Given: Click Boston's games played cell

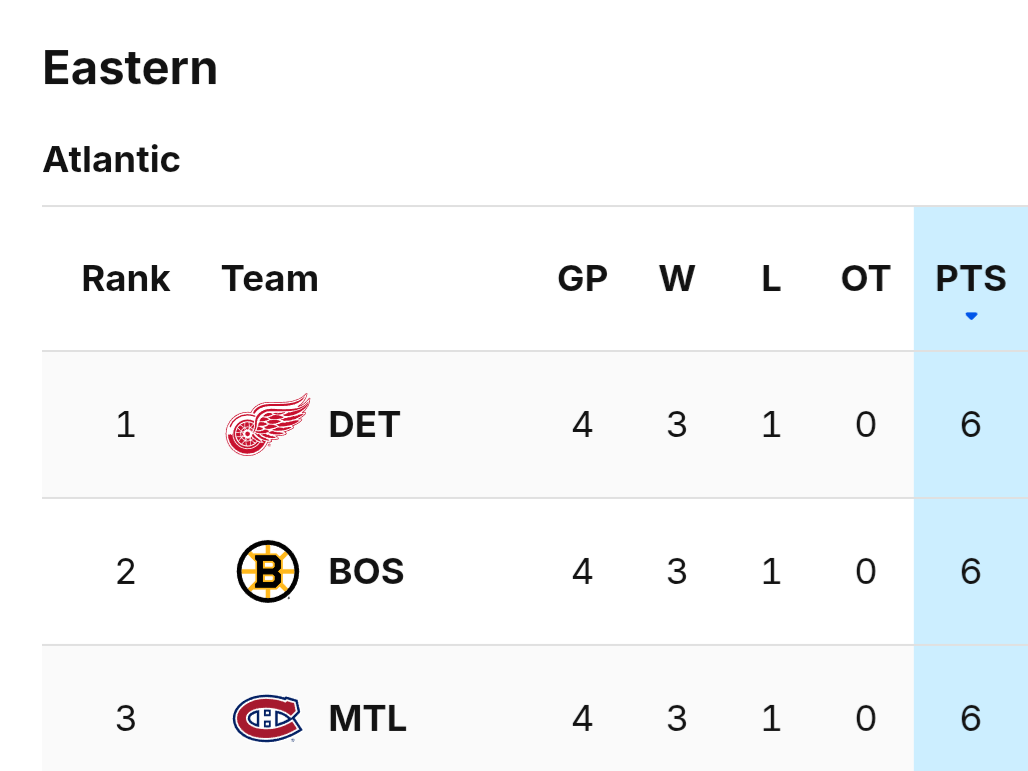Looking at the screenshot, I should click(582, 571).
